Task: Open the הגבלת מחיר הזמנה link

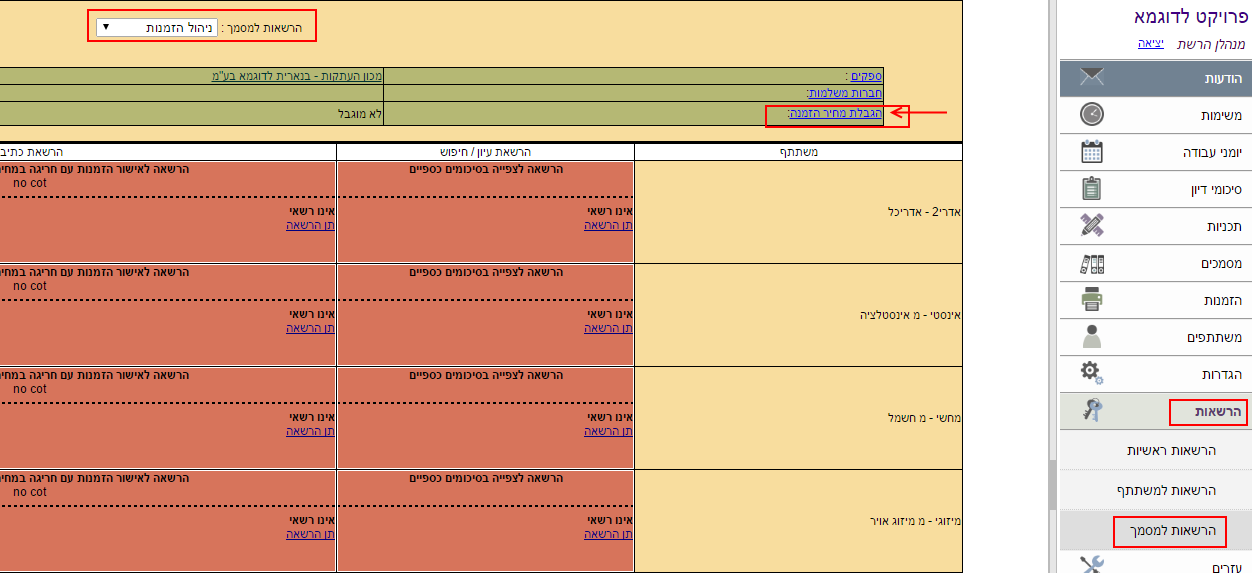Action: (x=835, y=113)
